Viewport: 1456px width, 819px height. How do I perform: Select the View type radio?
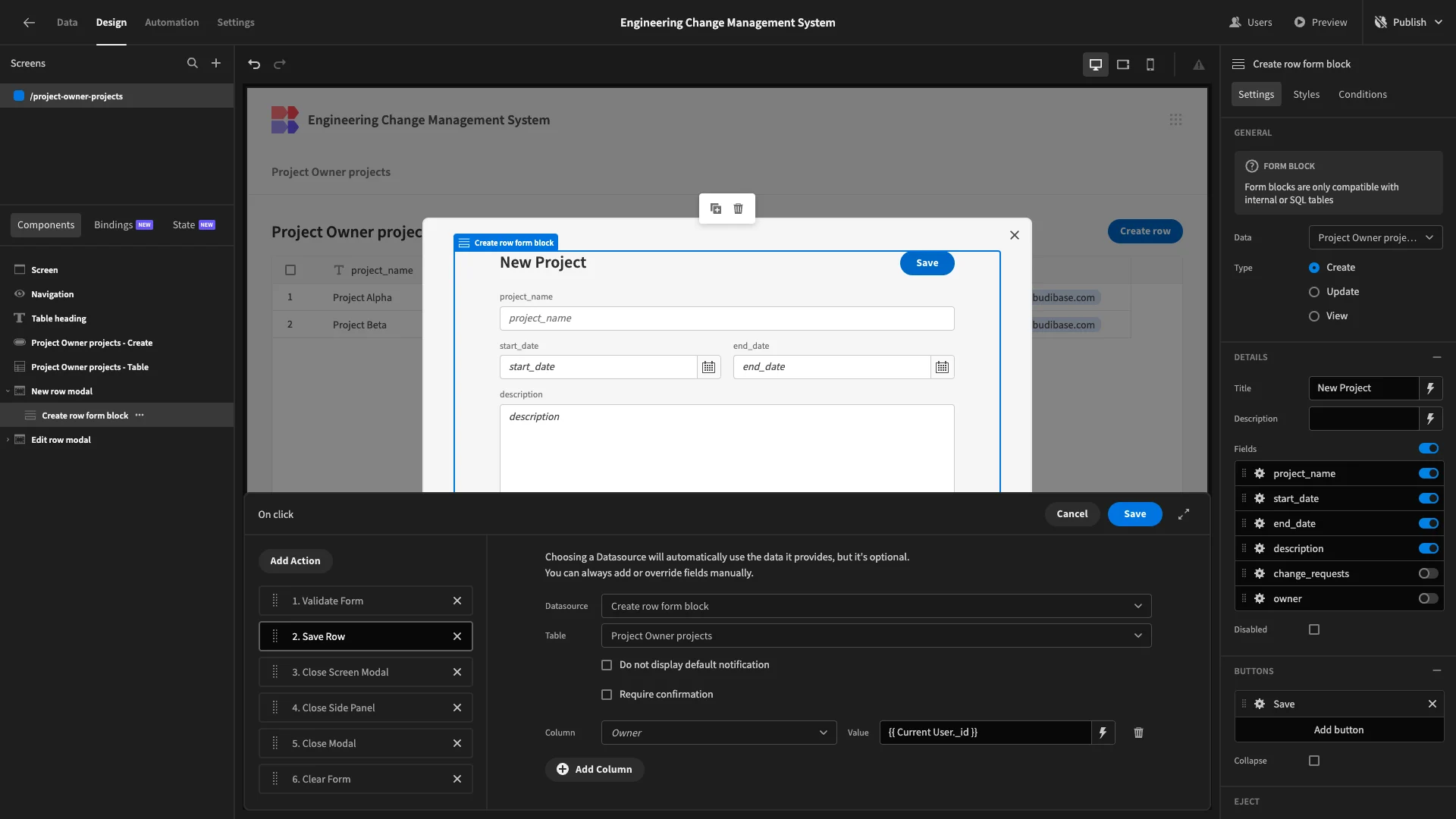point(1314,316)
